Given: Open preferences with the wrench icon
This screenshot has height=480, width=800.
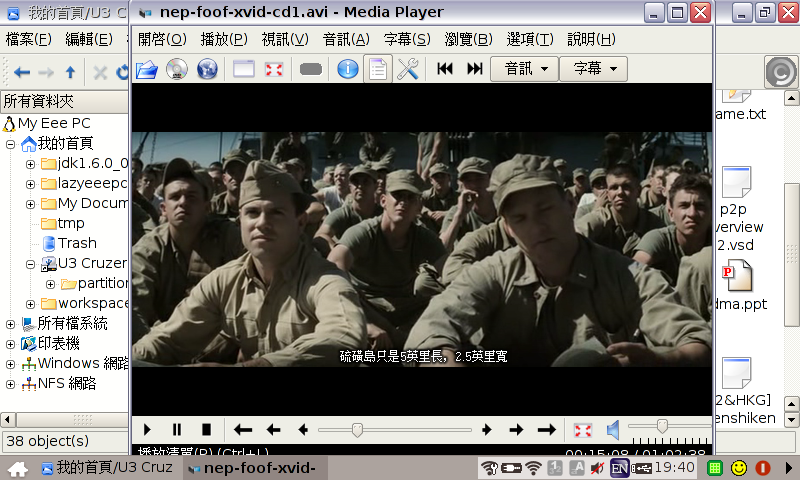Looking at the screenshot, I should click(x=407, y=69).
